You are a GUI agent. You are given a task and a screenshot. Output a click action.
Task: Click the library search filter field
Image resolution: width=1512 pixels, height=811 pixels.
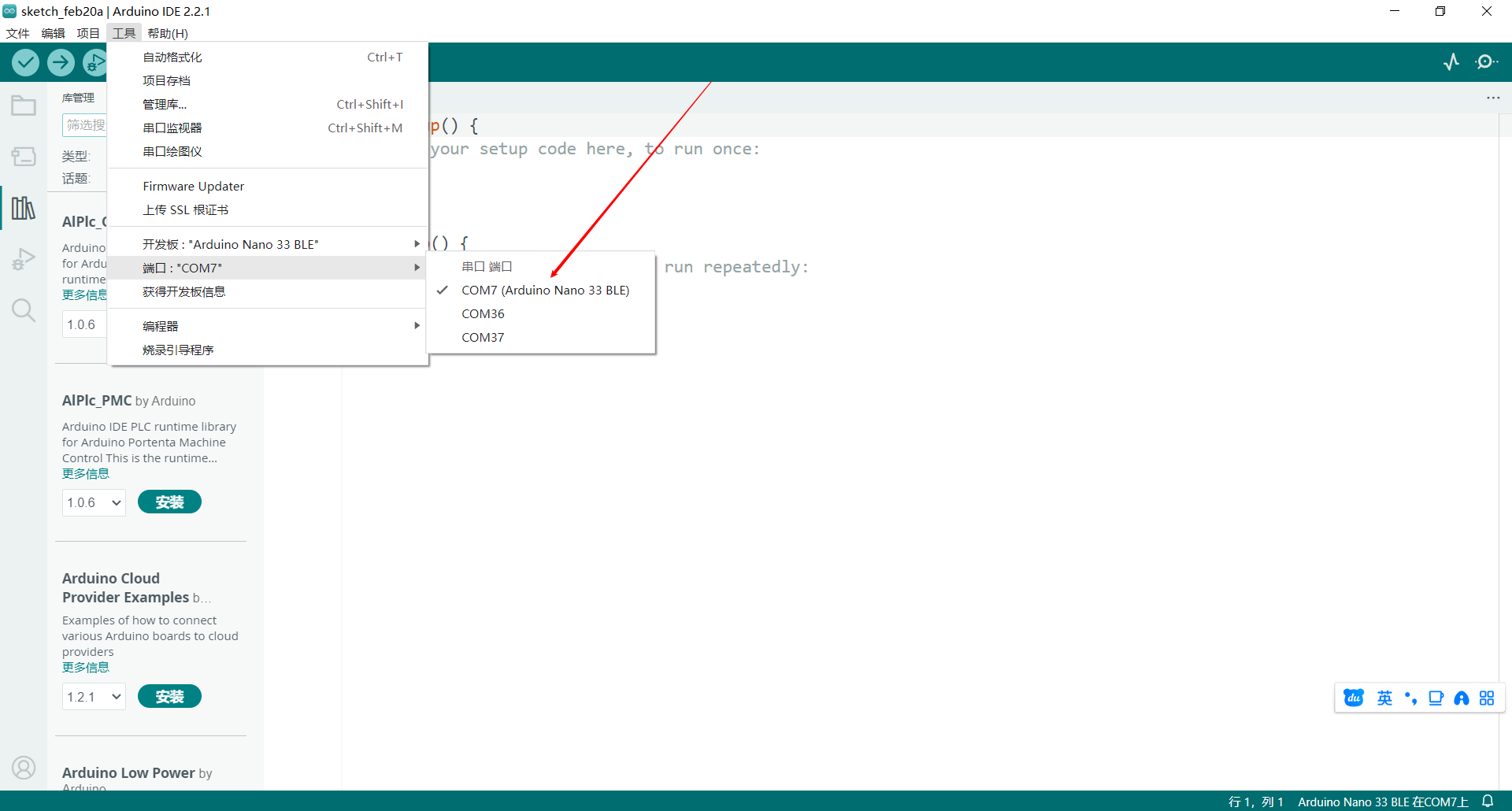coord(84,125)
